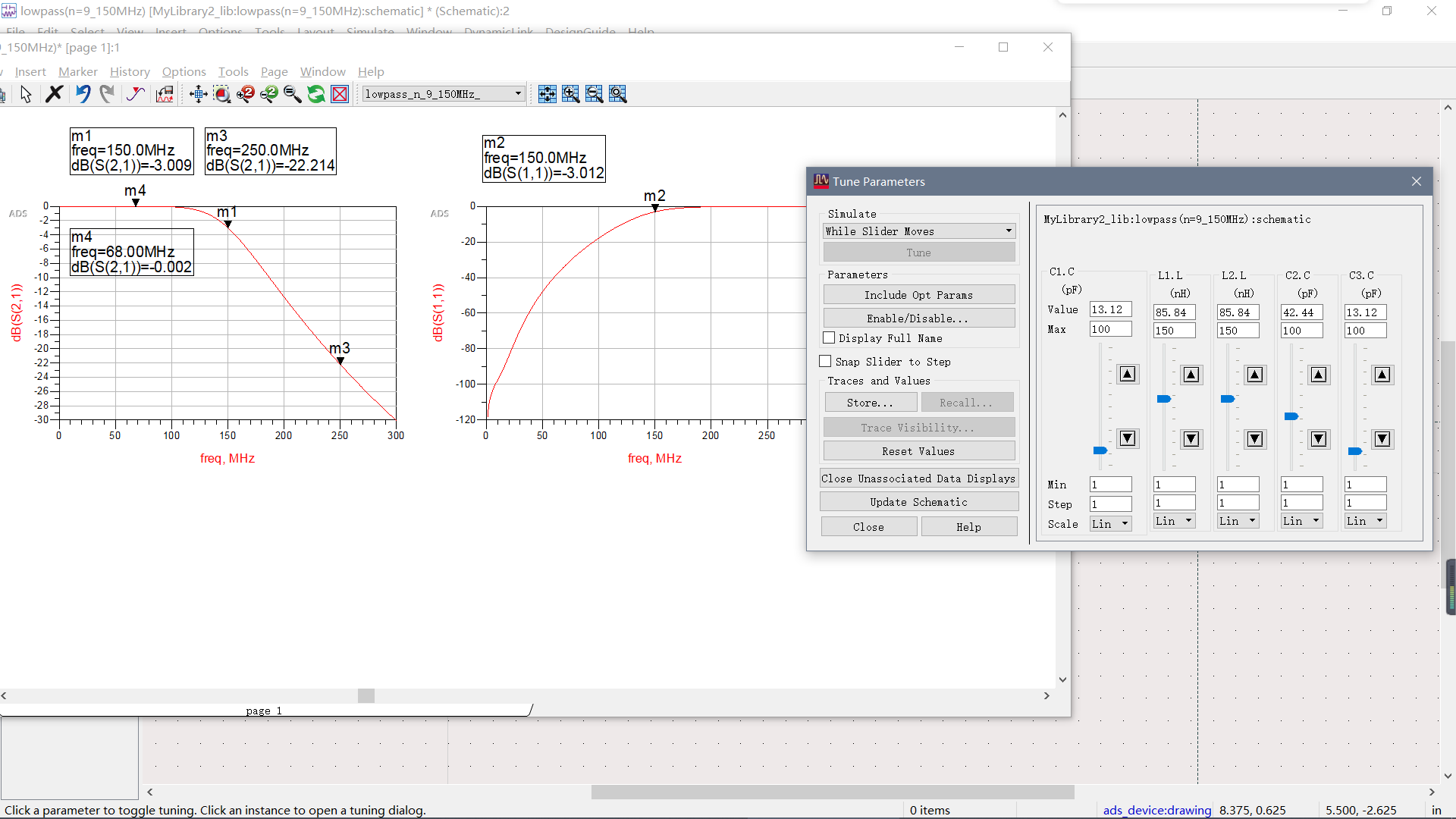This screenshot has height=819, width=1456.
Task: Click the Reset Values button
Action: [x=918, y=451]
